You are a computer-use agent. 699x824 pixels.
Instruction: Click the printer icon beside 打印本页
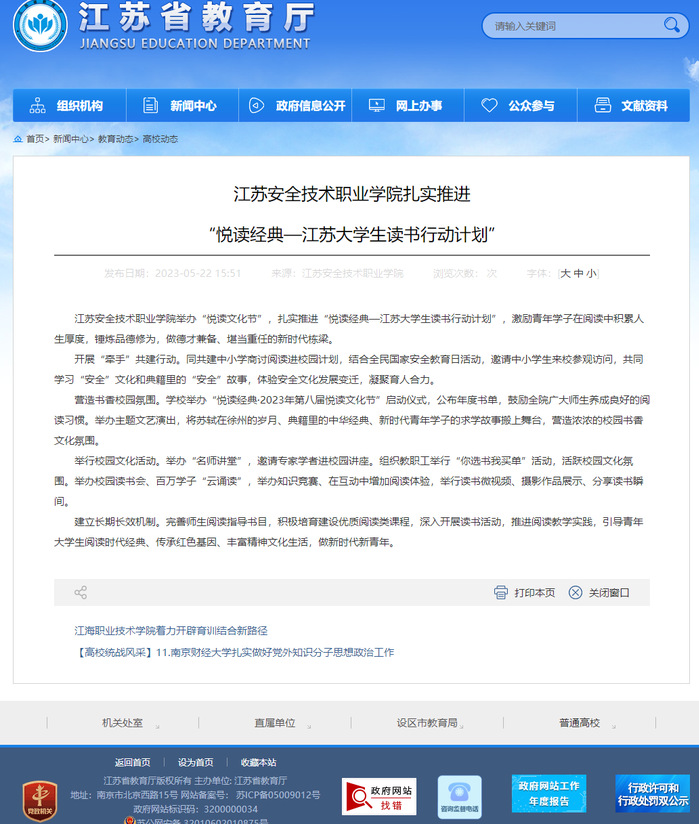point(501,593)
